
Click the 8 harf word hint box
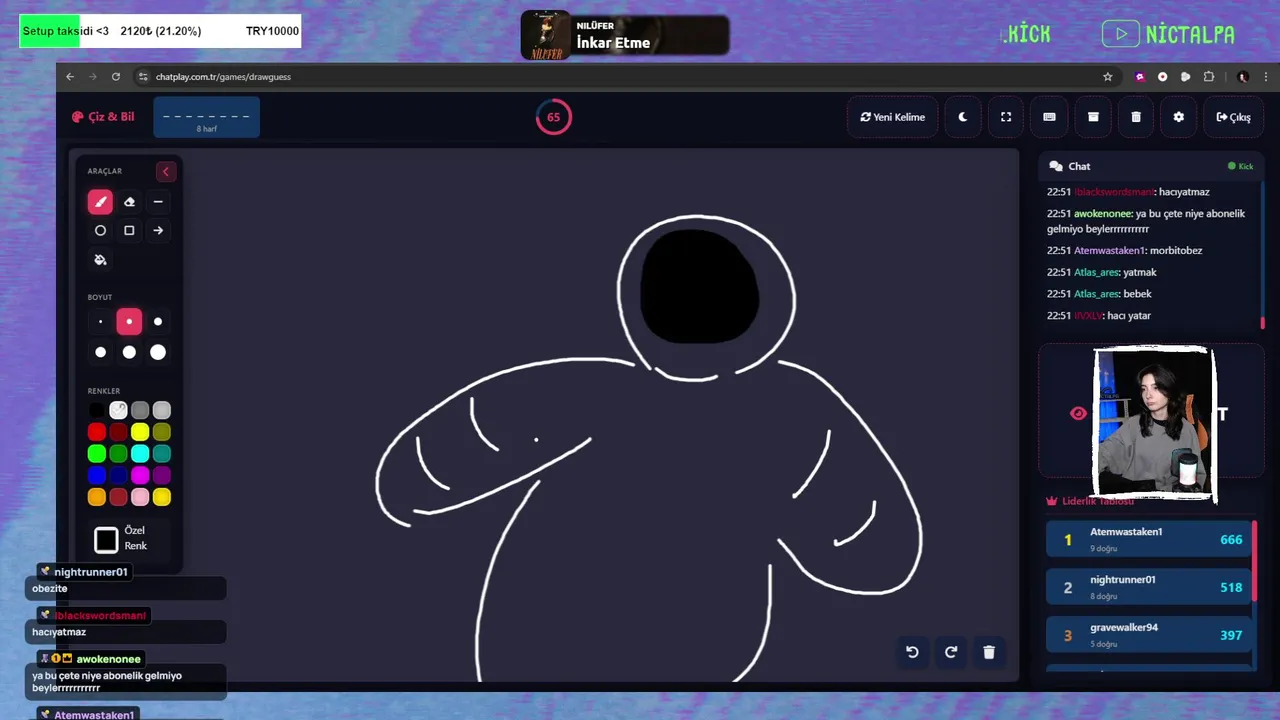[207, 117]
